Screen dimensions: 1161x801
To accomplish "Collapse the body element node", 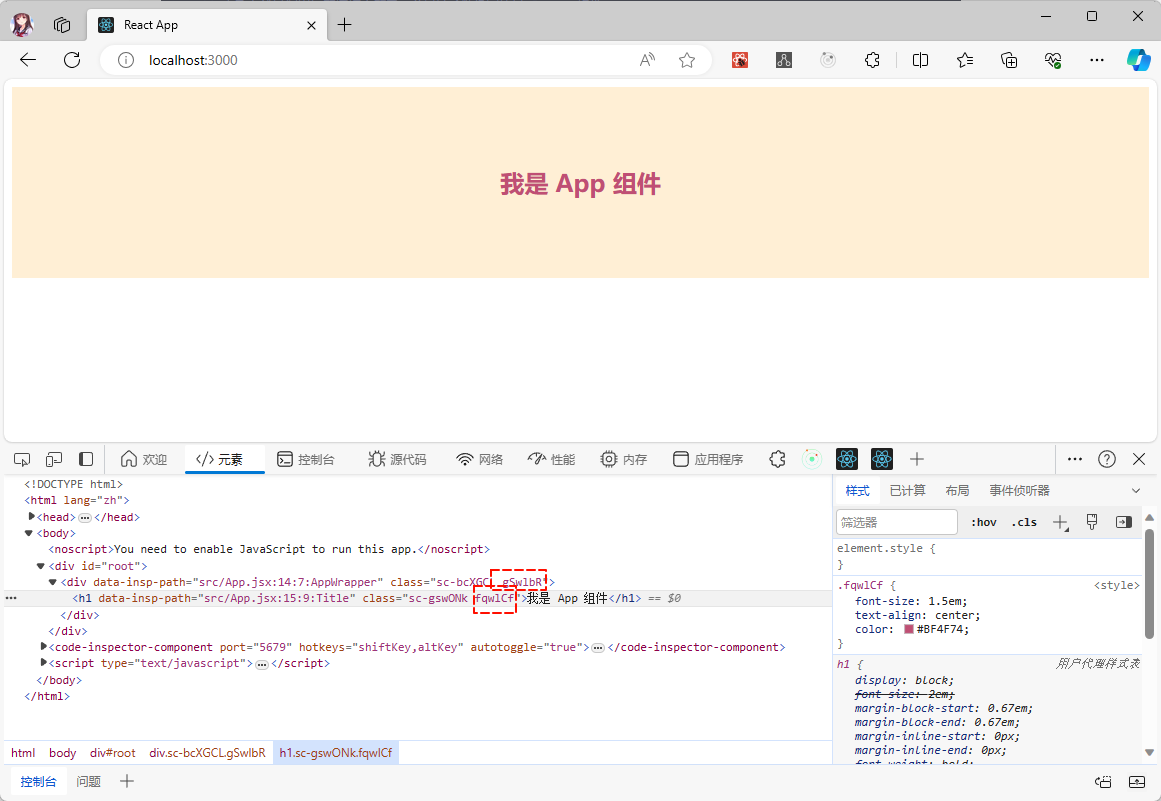I will pyautogui.click(x=29, y=533).
